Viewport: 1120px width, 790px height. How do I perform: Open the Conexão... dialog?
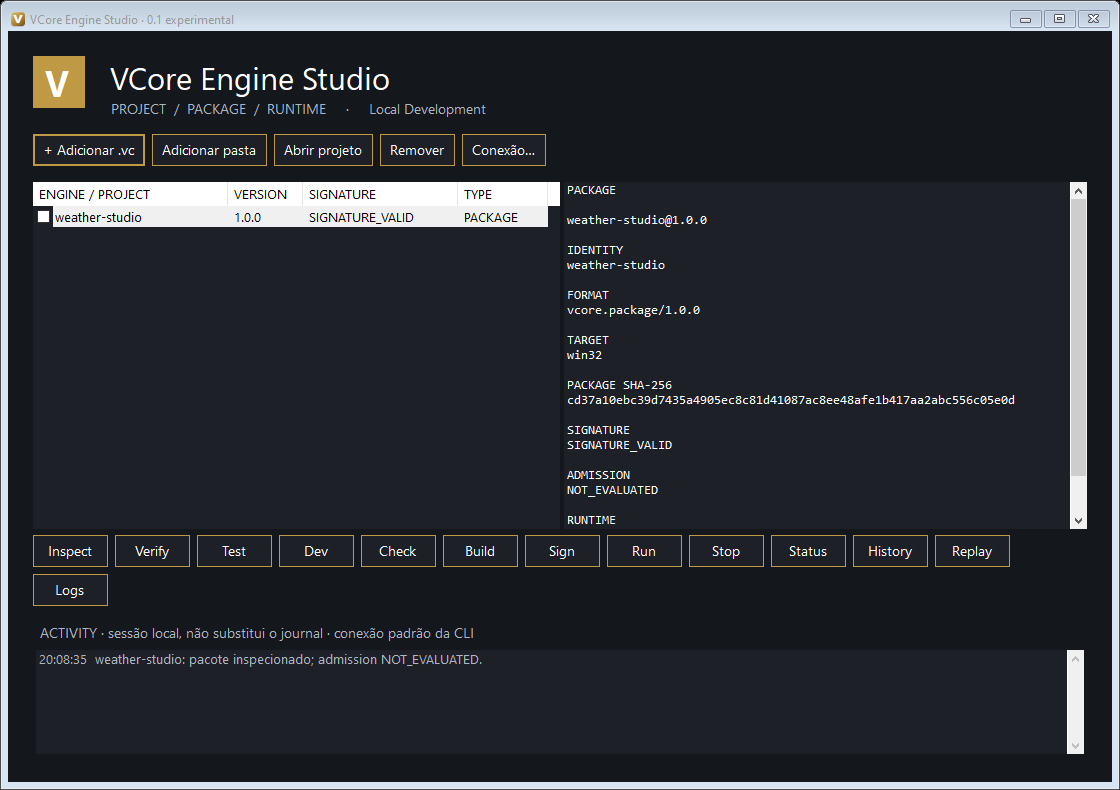click(x=504, y=150)
